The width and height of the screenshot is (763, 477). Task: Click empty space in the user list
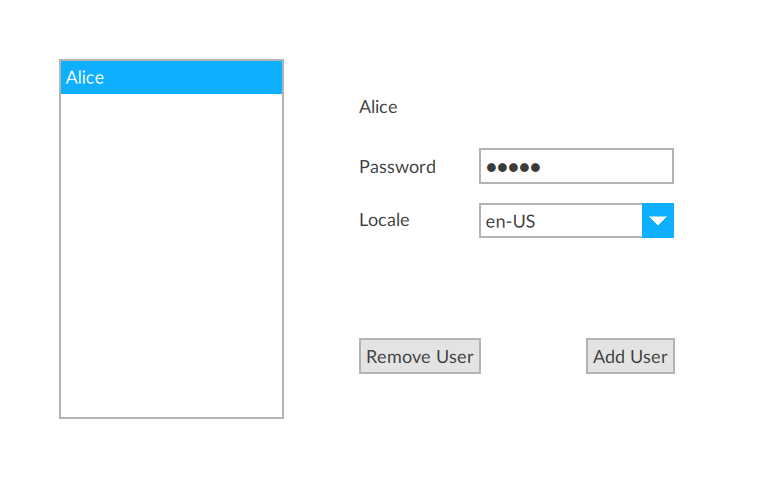pyautogui.click(x=171, y=250)
